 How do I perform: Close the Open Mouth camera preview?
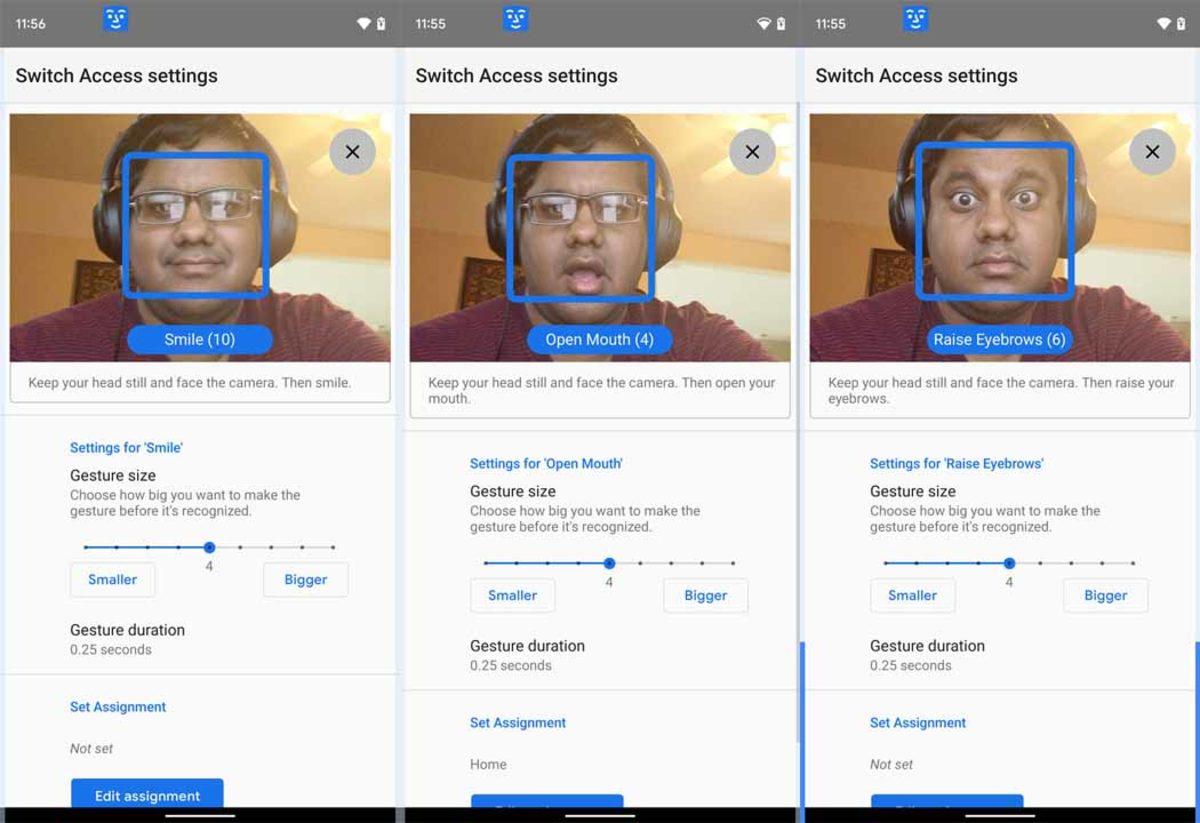coord(752,152)
